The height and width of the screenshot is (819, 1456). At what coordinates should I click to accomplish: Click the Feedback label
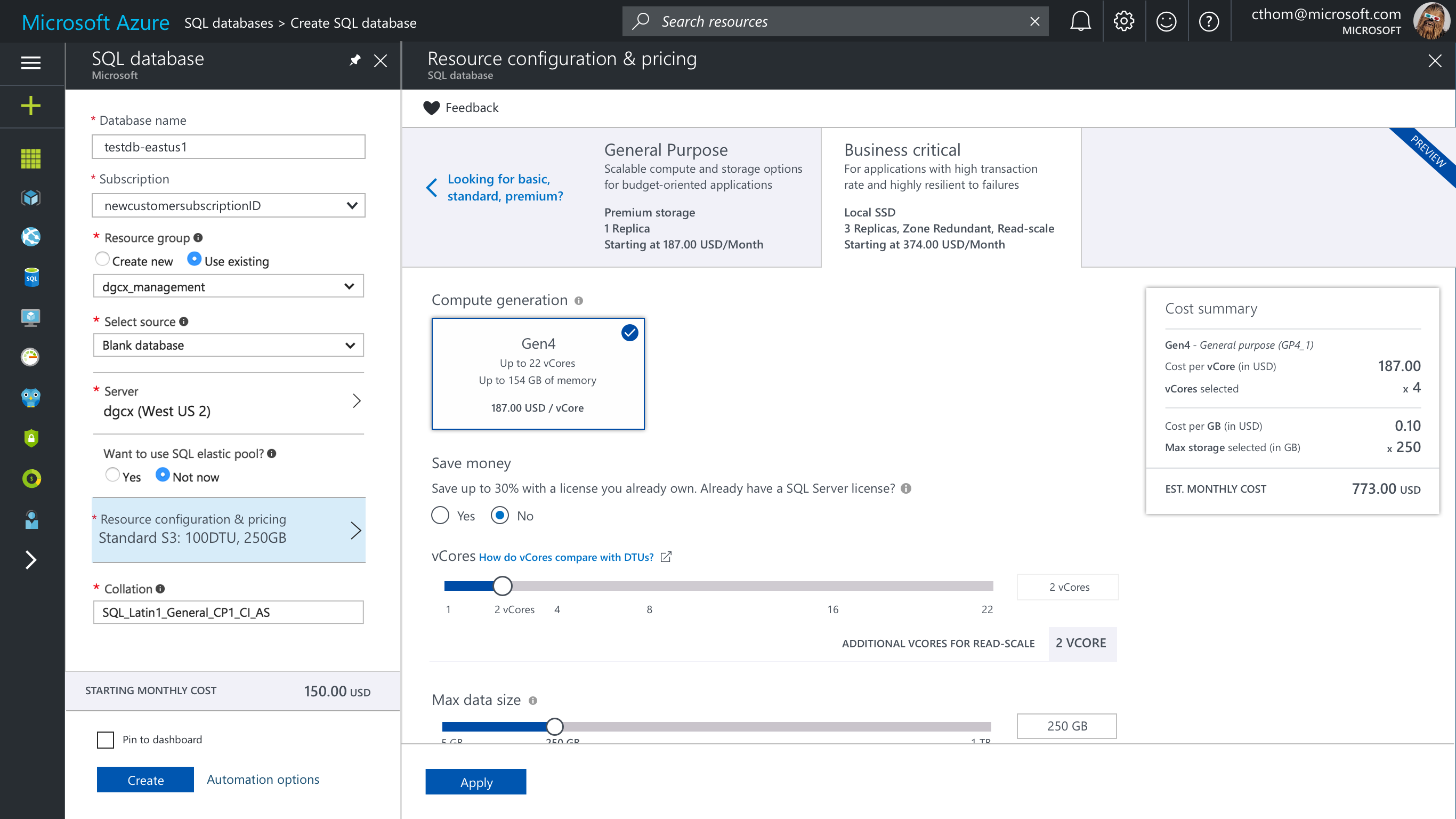472,108
